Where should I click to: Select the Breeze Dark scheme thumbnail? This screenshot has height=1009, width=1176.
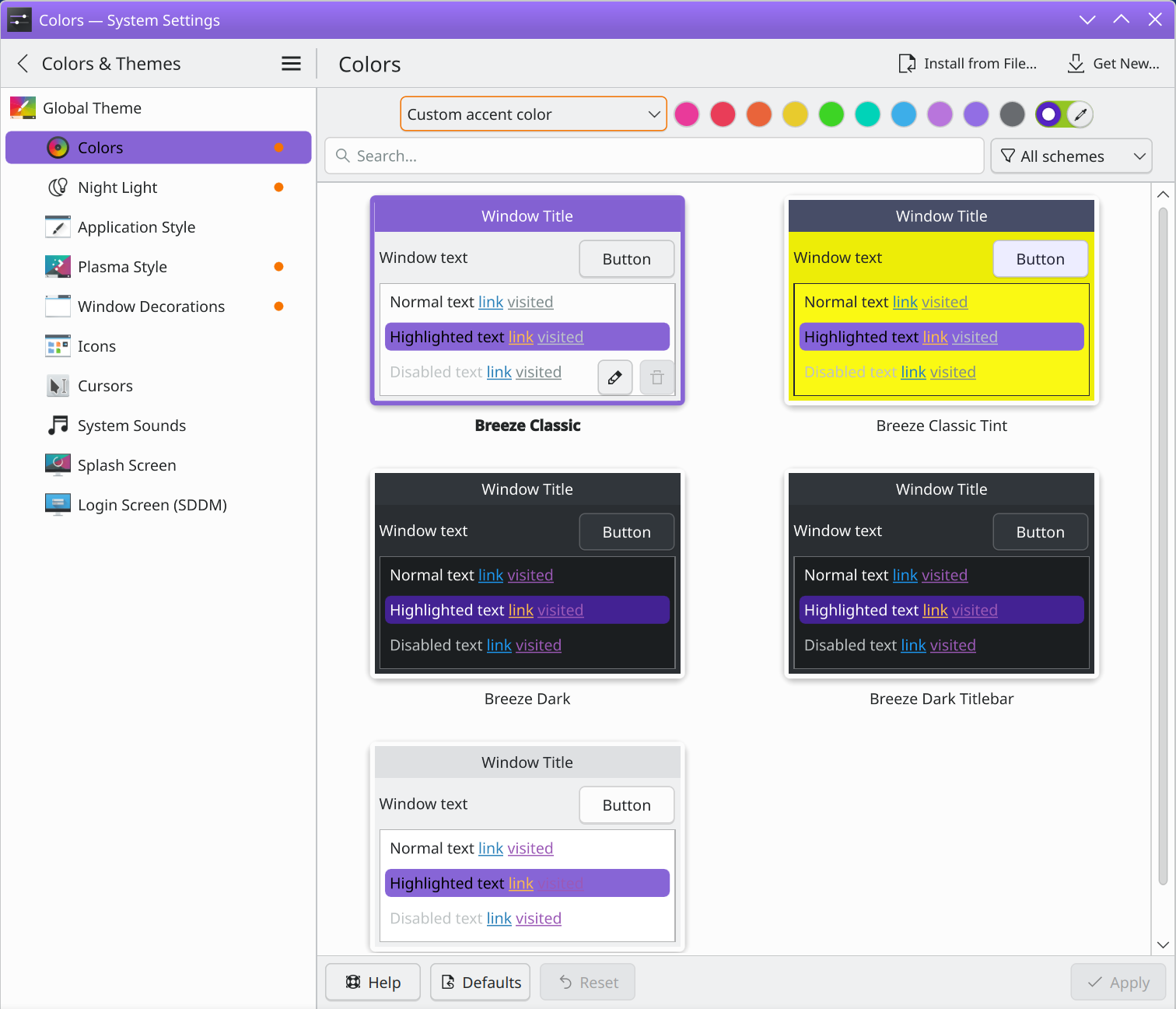(x=527, y=573)
